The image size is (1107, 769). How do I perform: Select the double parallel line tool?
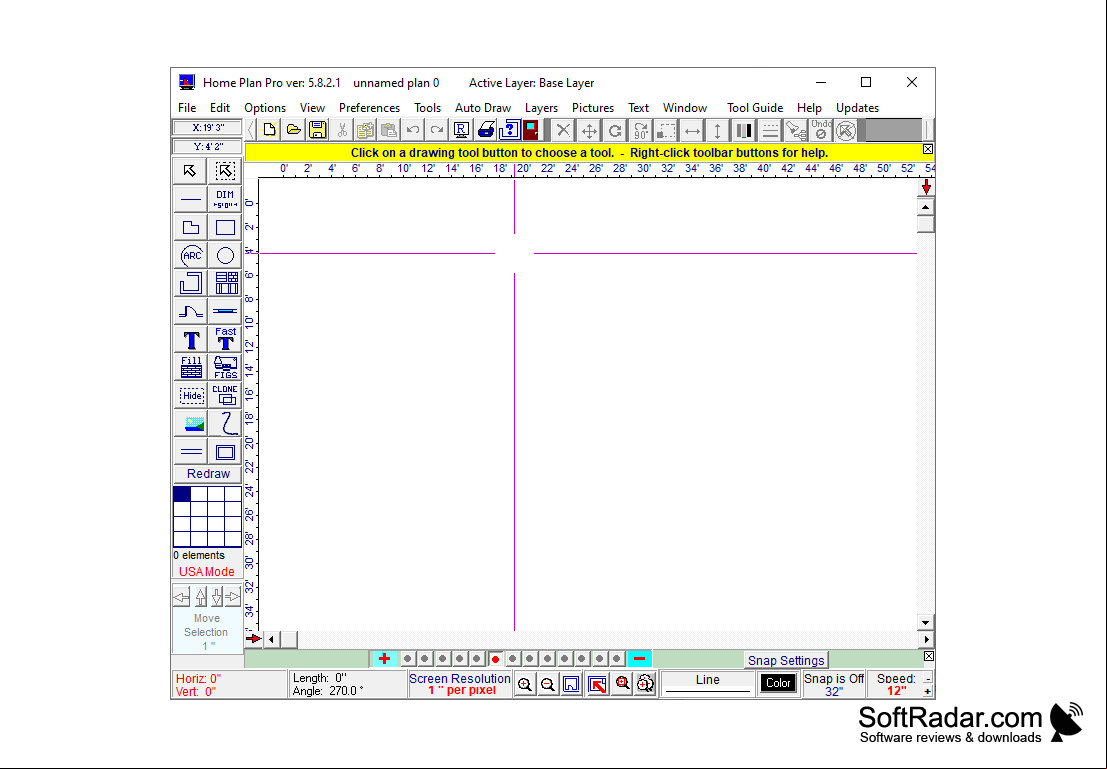pos(190,451)
